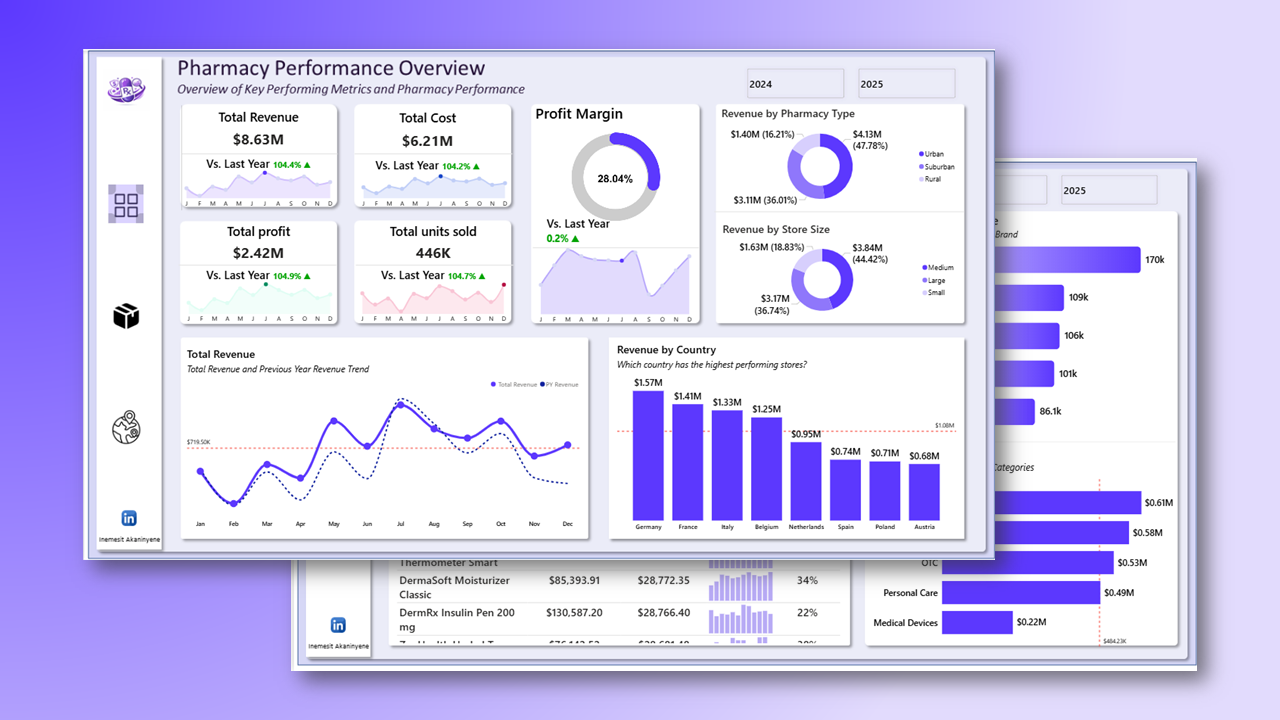
Task: Click the Medium store size legend entry
Action: [937, 268]
